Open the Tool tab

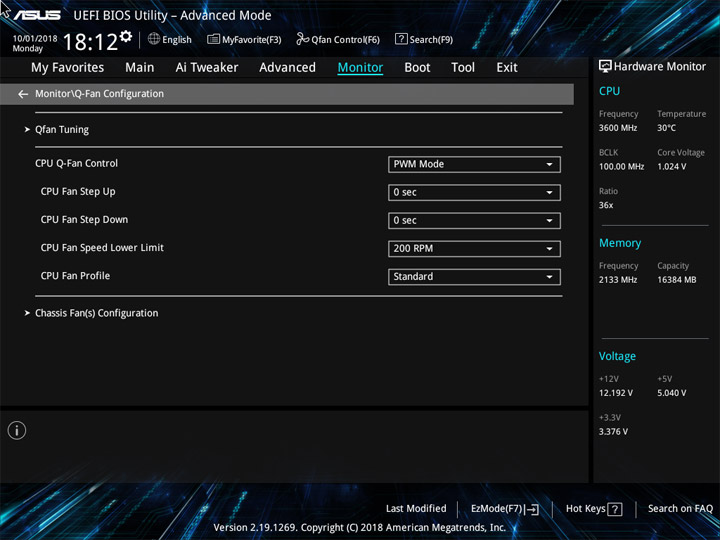tap(463, 68)
